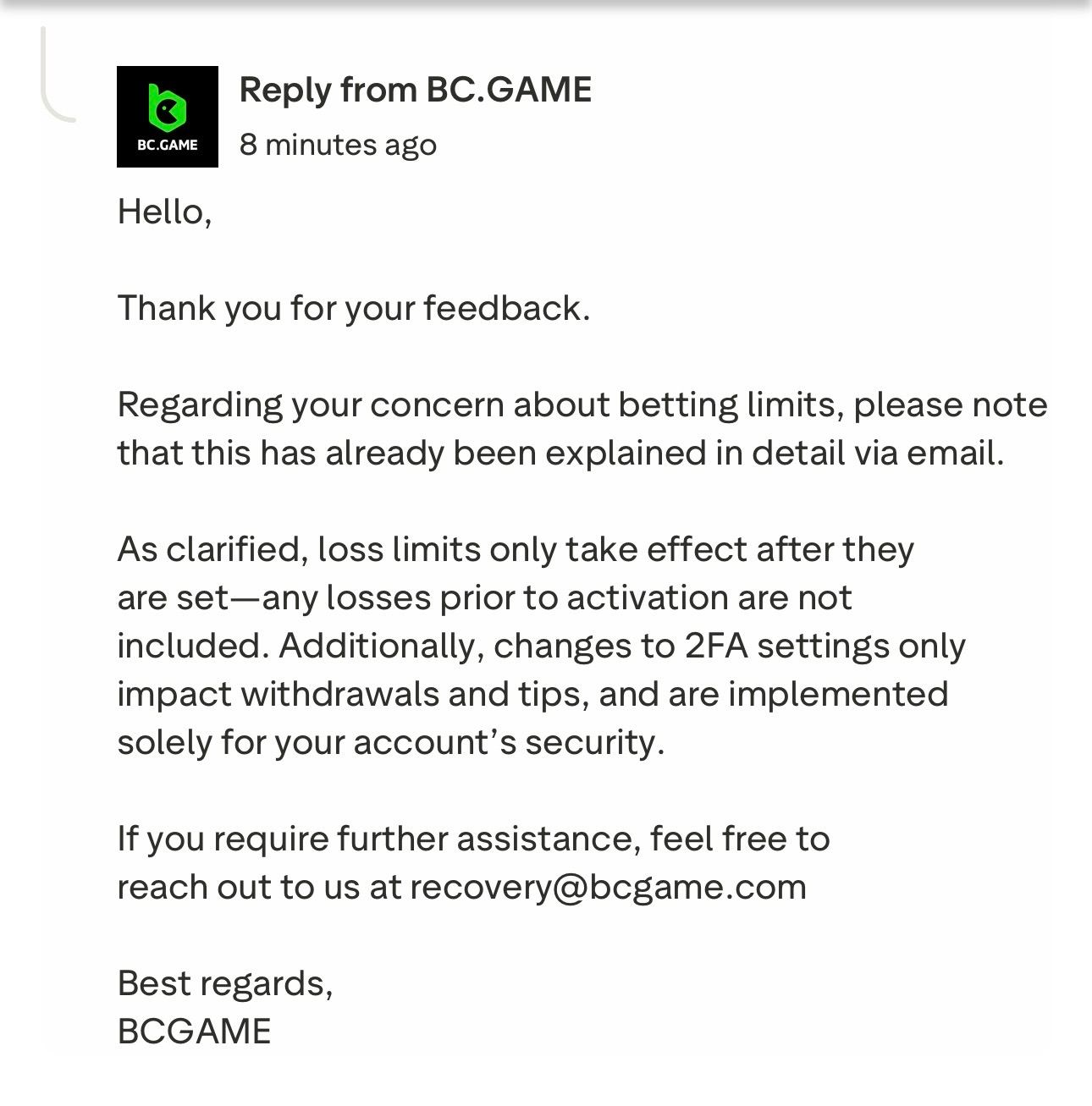The height and width of the screenshot is (1106, 1092).
Task: Click the 'account's security.' phrase
Action: click(509, 742)
